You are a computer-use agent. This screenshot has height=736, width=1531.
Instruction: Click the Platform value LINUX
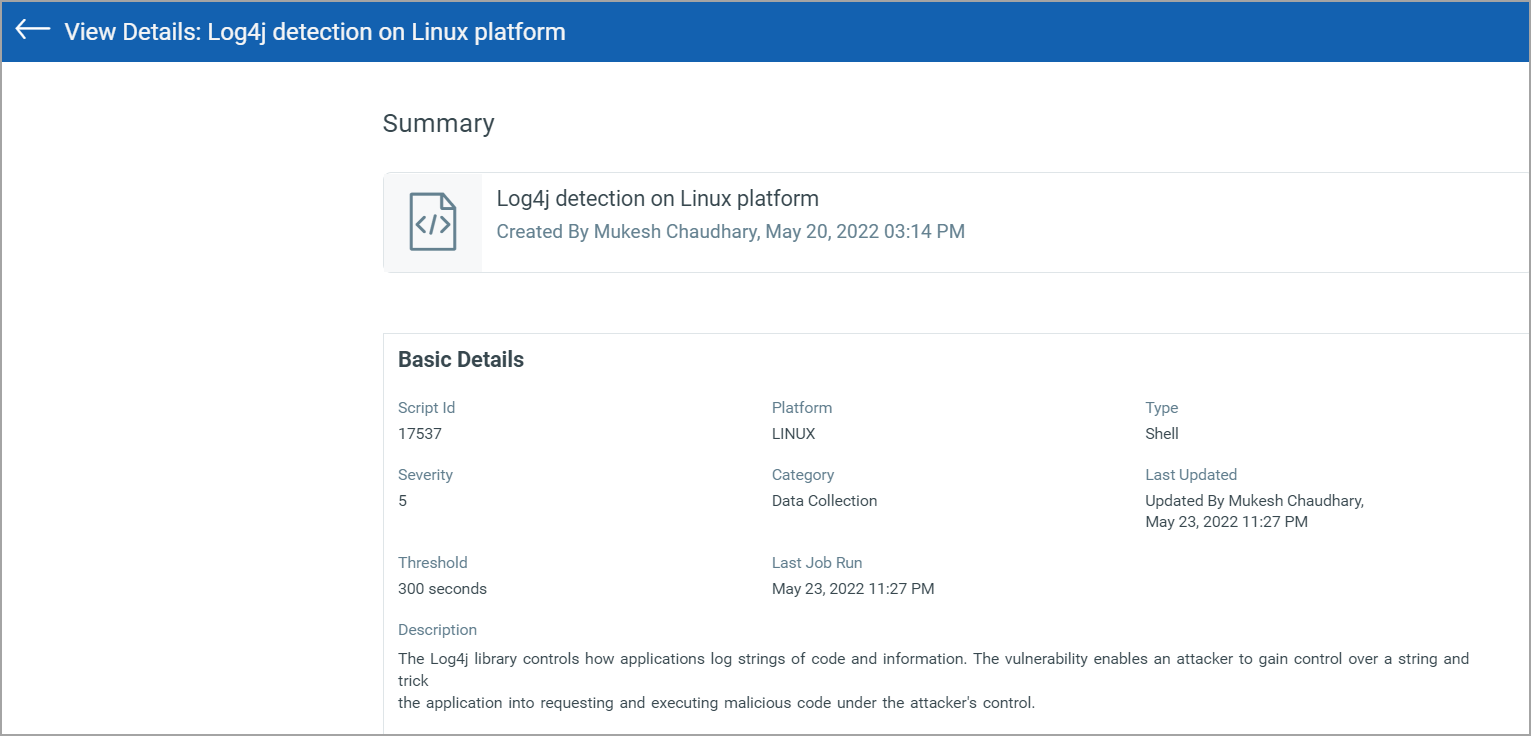pos(793,434)
